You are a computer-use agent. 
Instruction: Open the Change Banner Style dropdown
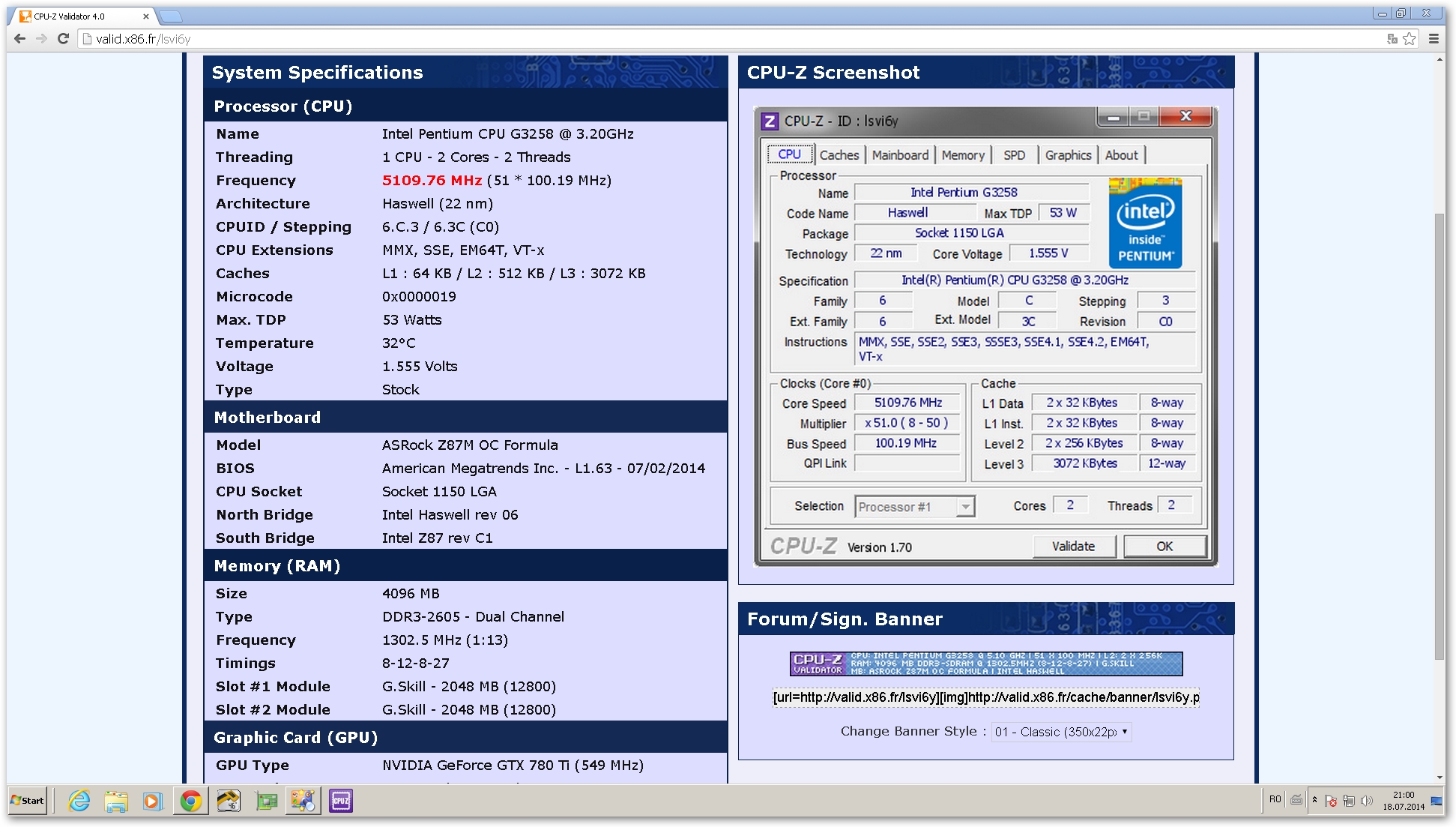click(1062, 732)
